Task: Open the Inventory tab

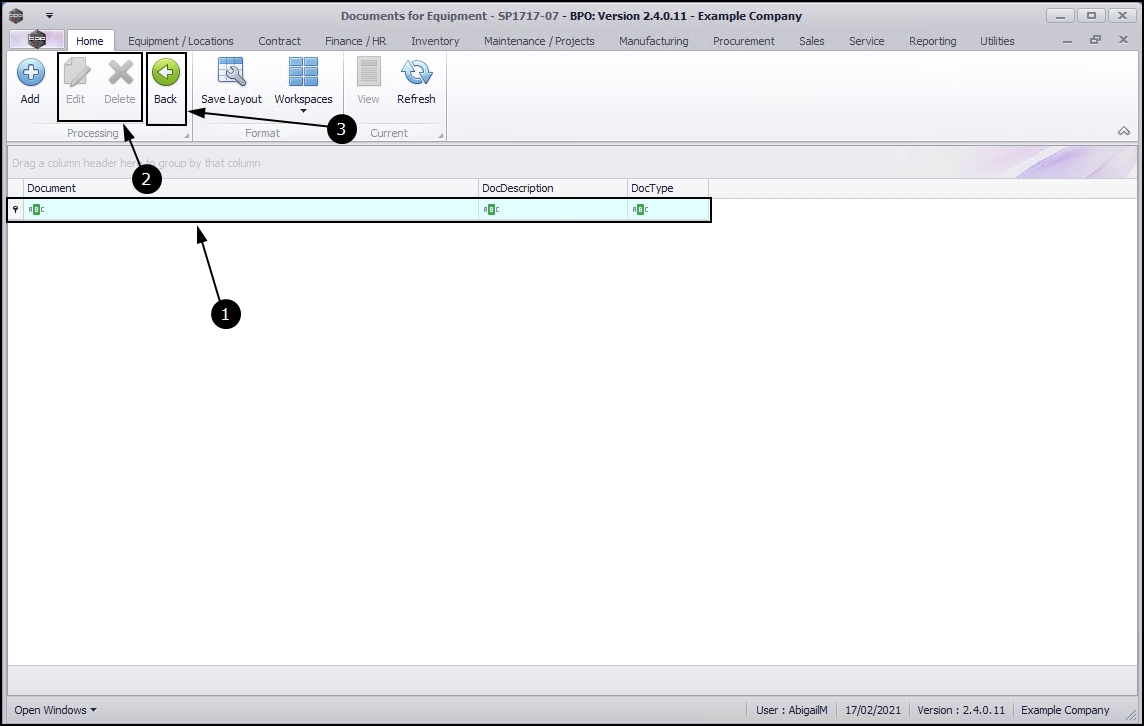Action: 435,41
